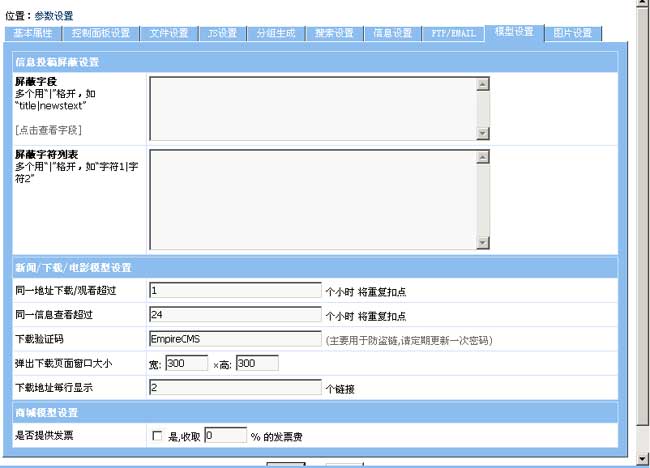The height and width of the screenshot is (468, 650).
Task: Switch to the 信息设置 tab
Action: pos(392,33)
